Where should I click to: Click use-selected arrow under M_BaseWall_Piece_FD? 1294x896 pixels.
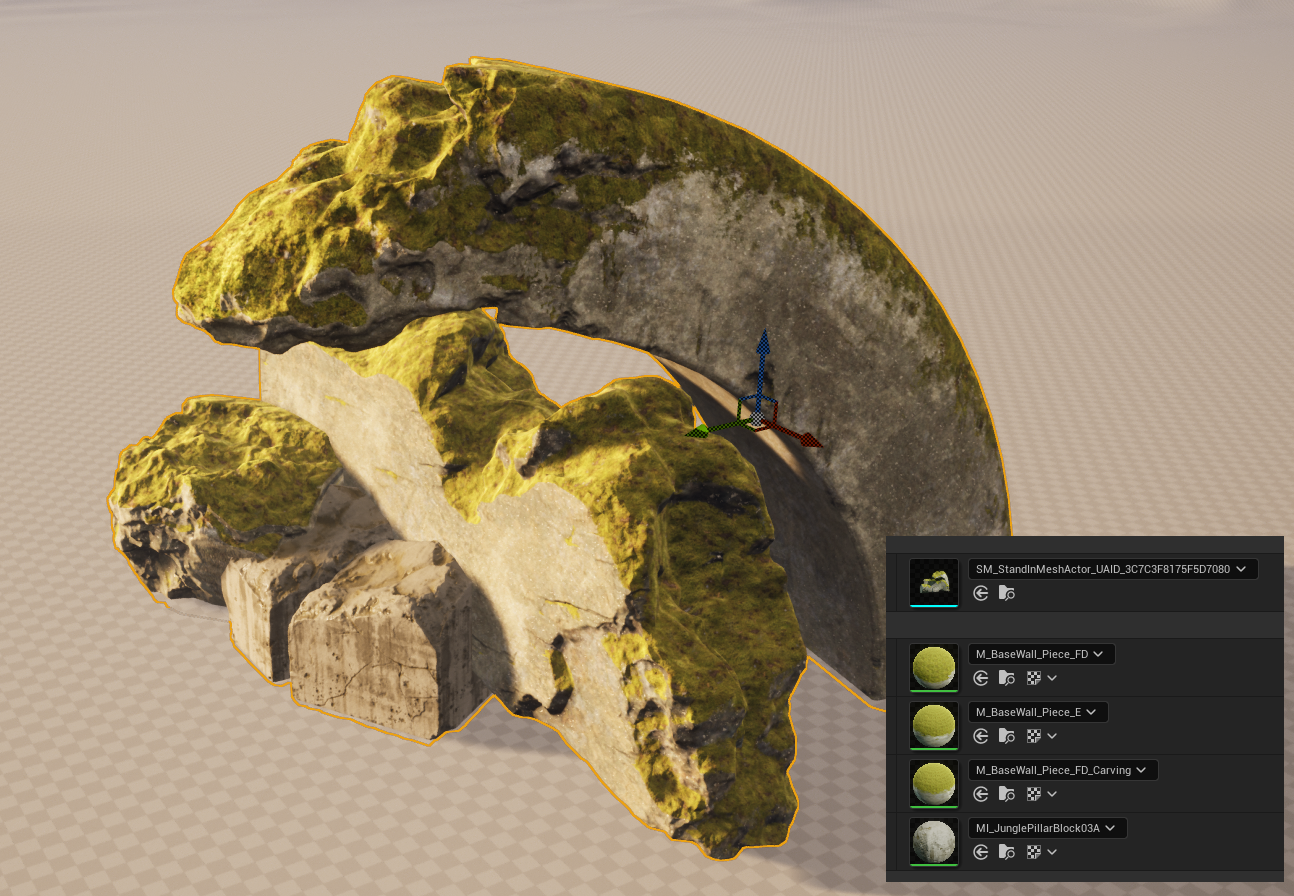[981, 678]
